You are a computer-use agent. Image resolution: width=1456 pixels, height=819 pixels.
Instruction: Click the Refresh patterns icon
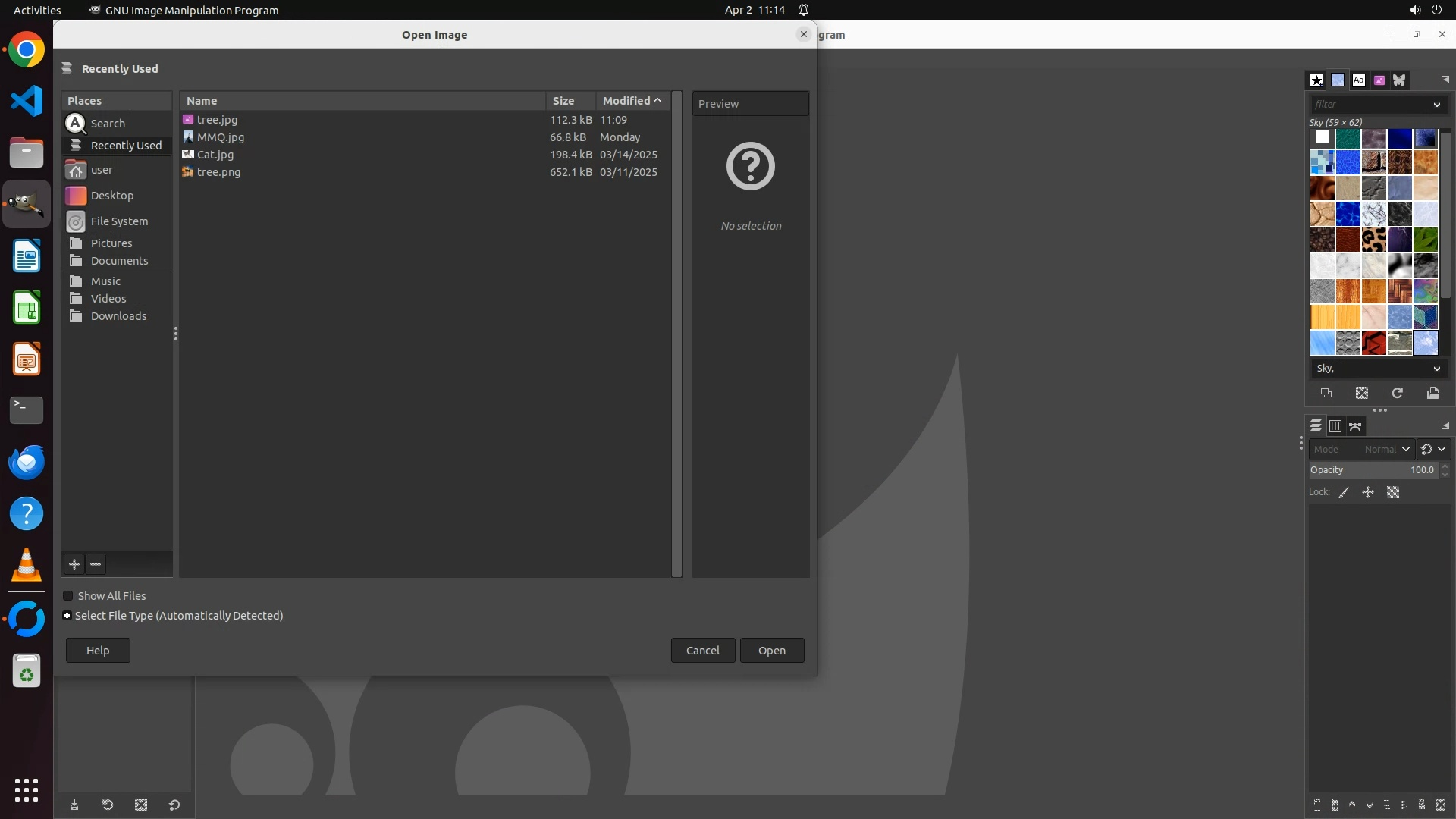(x=1397, y=393)
